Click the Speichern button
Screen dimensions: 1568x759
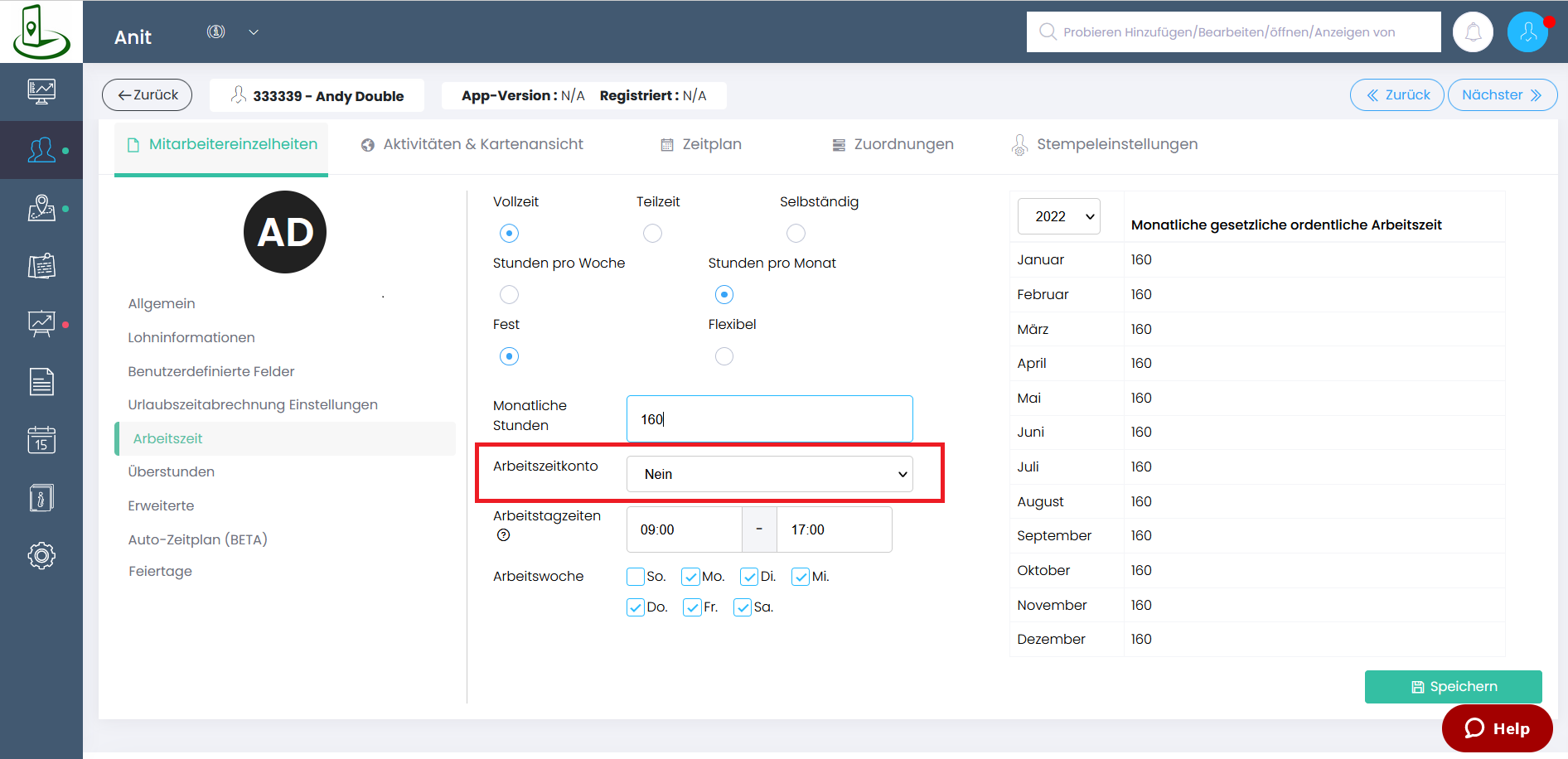(x=1453, y=687)
